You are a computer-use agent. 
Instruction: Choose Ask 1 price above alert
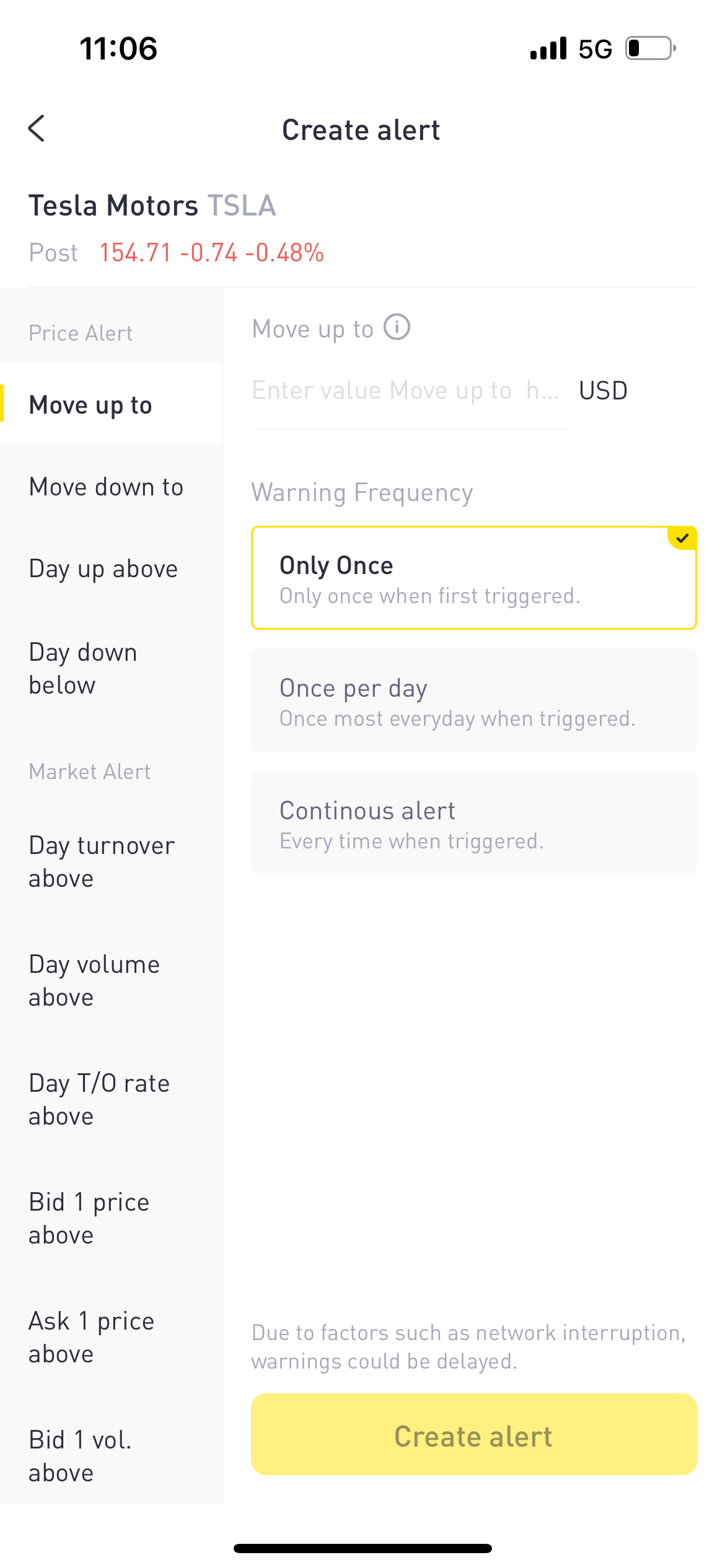[x=92, y=1338]
